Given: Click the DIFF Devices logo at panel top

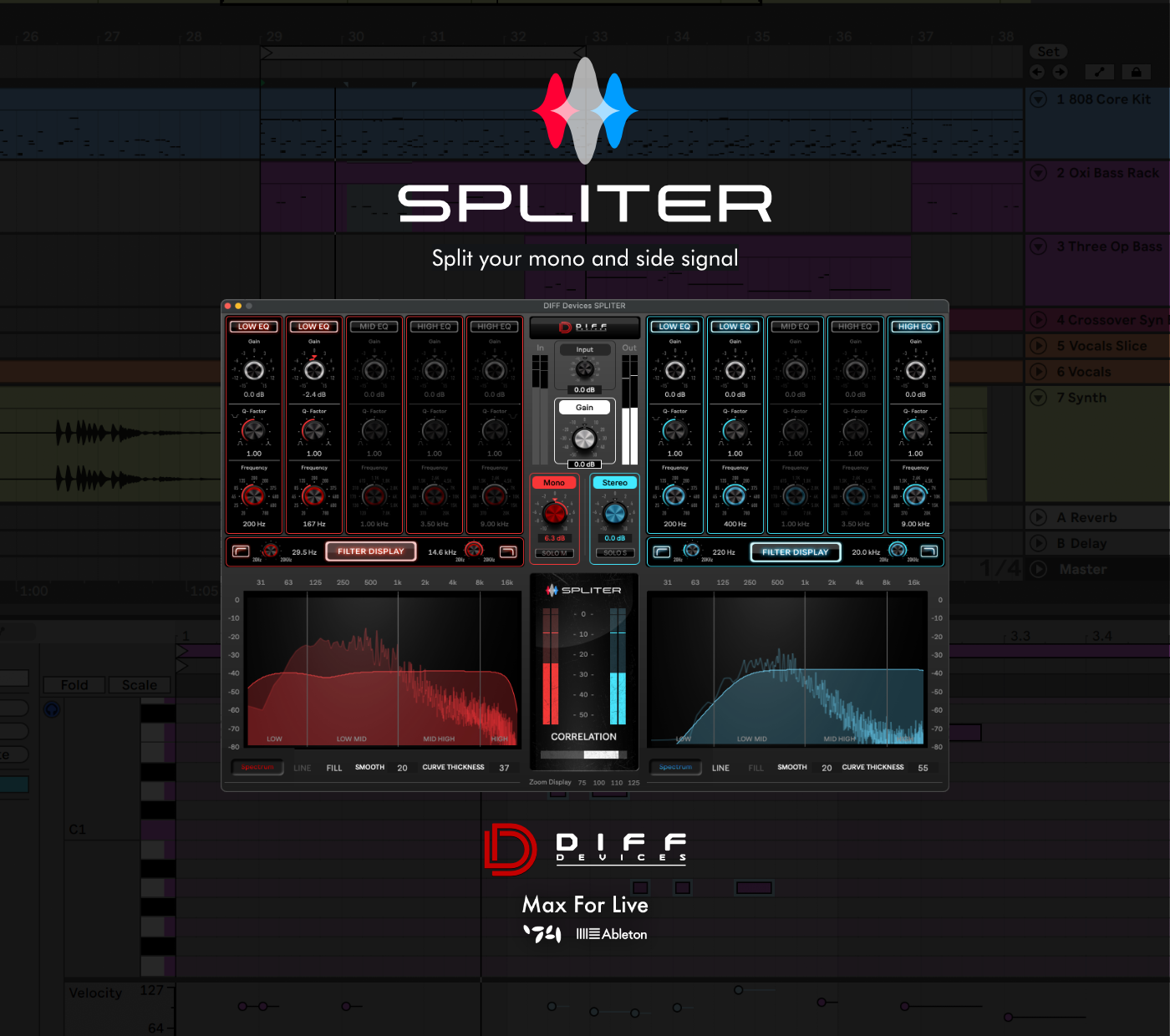Looking at the screenshot, I should tap(584, 328).
